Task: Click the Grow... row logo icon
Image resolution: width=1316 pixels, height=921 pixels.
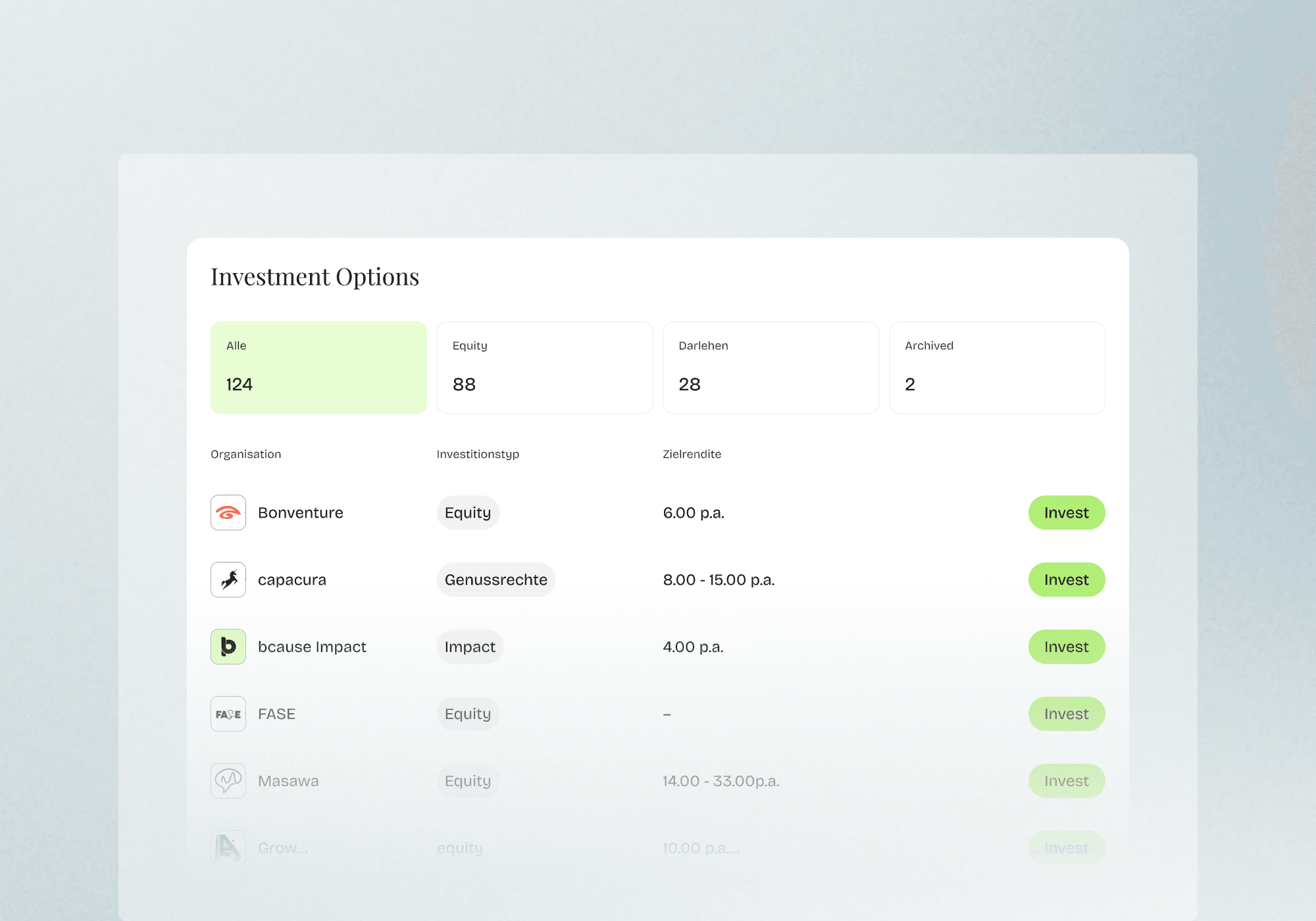Action: [x=228, y=847]
